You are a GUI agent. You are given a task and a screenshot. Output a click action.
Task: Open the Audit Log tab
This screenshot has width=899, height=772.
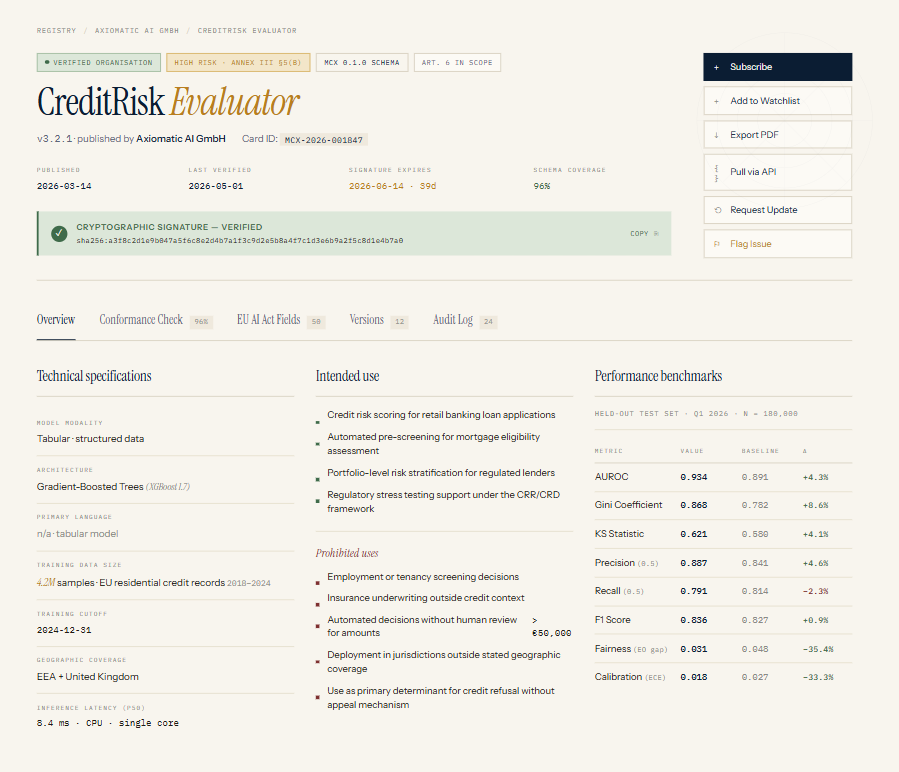click(464, 320)
